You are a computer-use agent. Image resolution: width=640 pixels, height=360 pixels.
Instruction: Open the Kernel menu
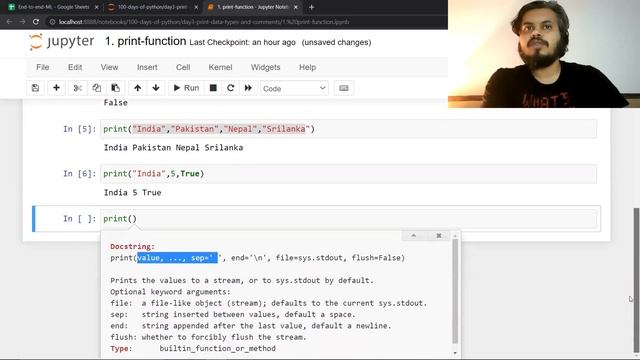220,67
